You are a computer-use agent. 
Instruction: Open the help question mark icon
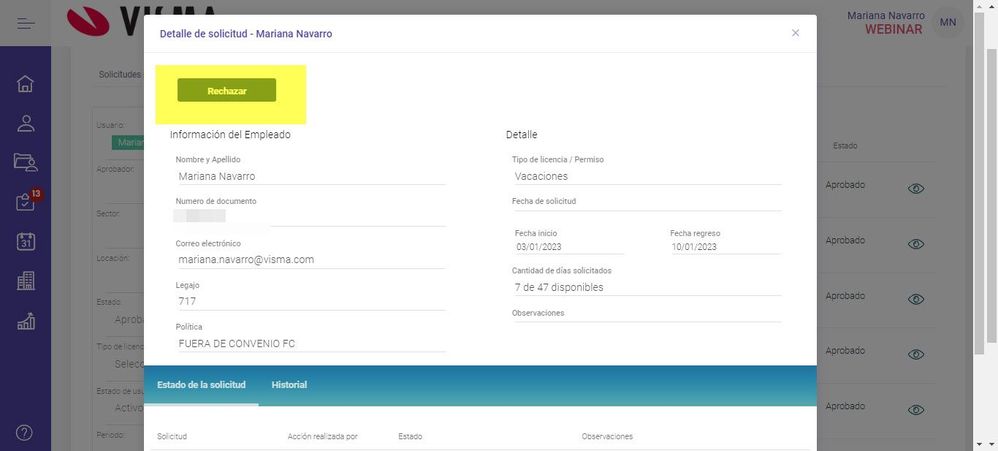(x=24, y=433)
